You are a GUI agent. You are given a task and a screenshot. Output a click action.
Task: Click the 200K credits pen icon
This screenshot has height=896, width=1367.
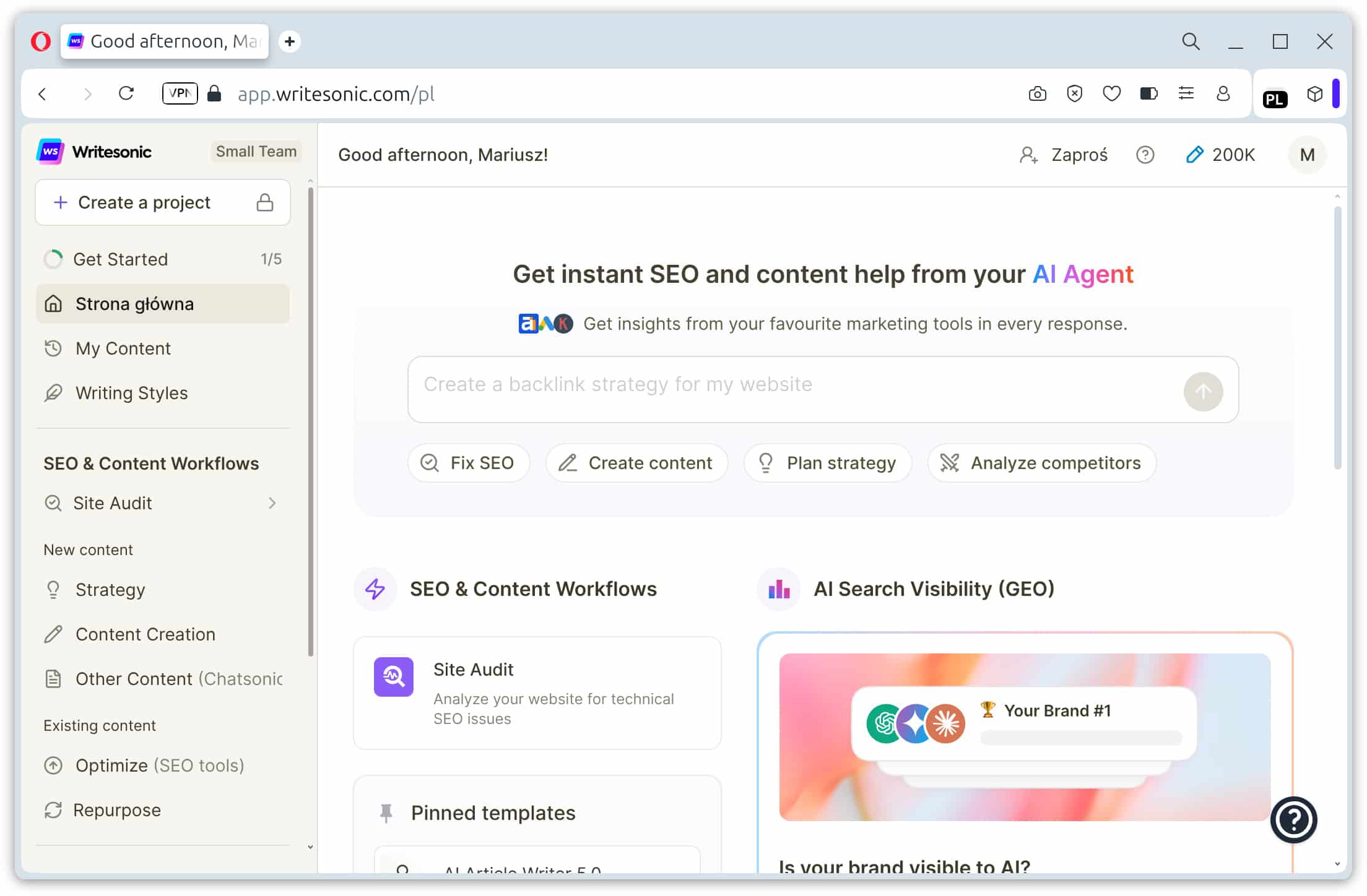[1194, 155]
